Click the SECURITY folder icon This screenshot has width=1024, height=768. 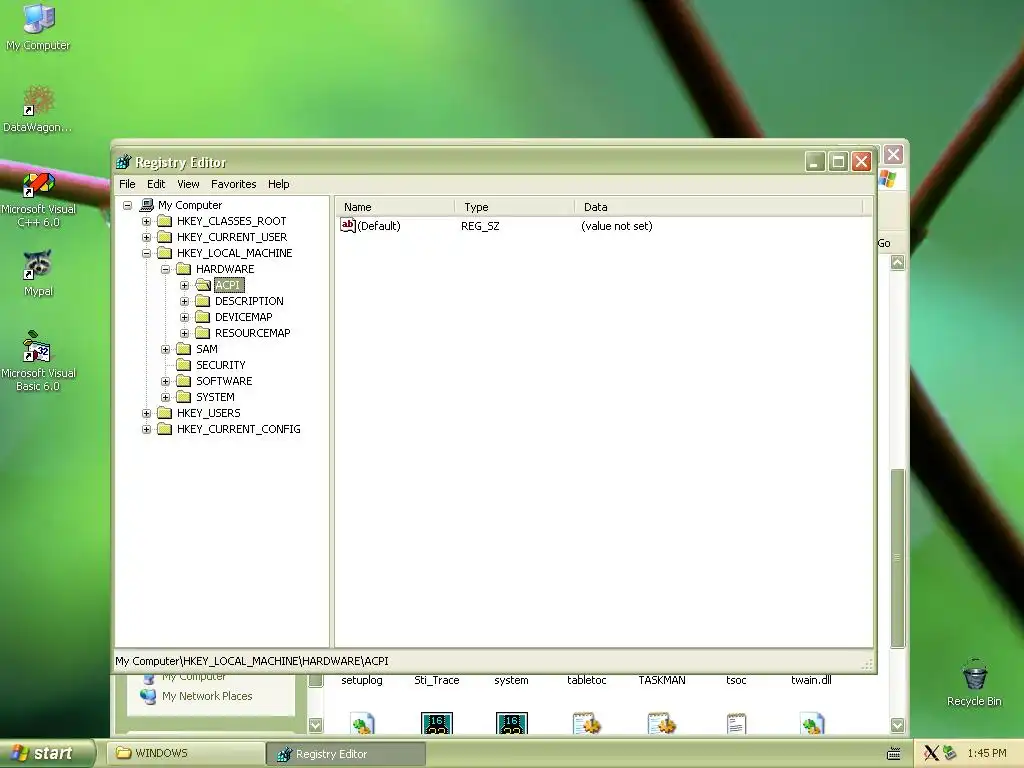(184, 365)
